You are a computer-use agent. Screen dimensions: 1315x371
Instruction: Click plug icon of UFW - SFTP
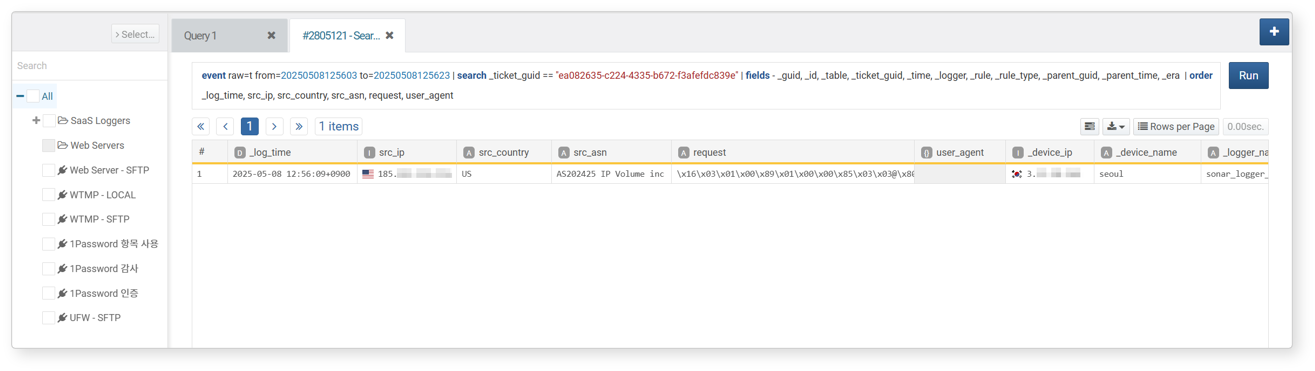click(x=62, y=318)
